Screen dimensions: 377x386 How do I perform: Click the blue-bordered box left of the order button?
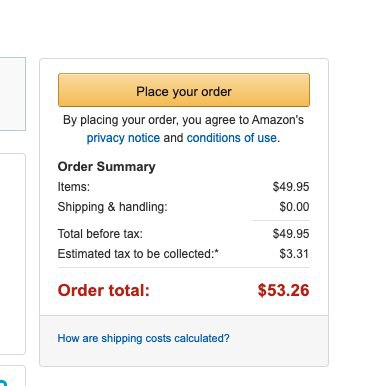click(13, 94)
